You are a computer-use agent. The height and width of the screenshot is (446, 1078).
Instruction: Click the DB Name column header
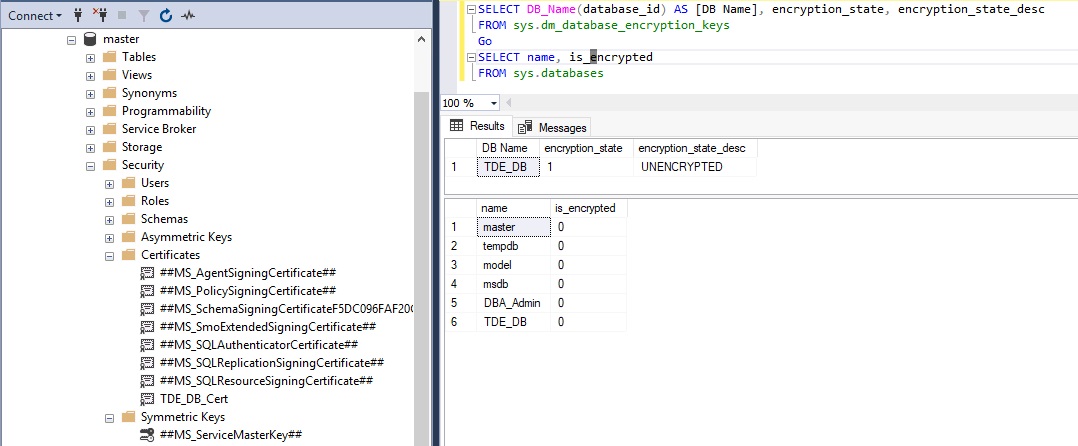[507, 148]
